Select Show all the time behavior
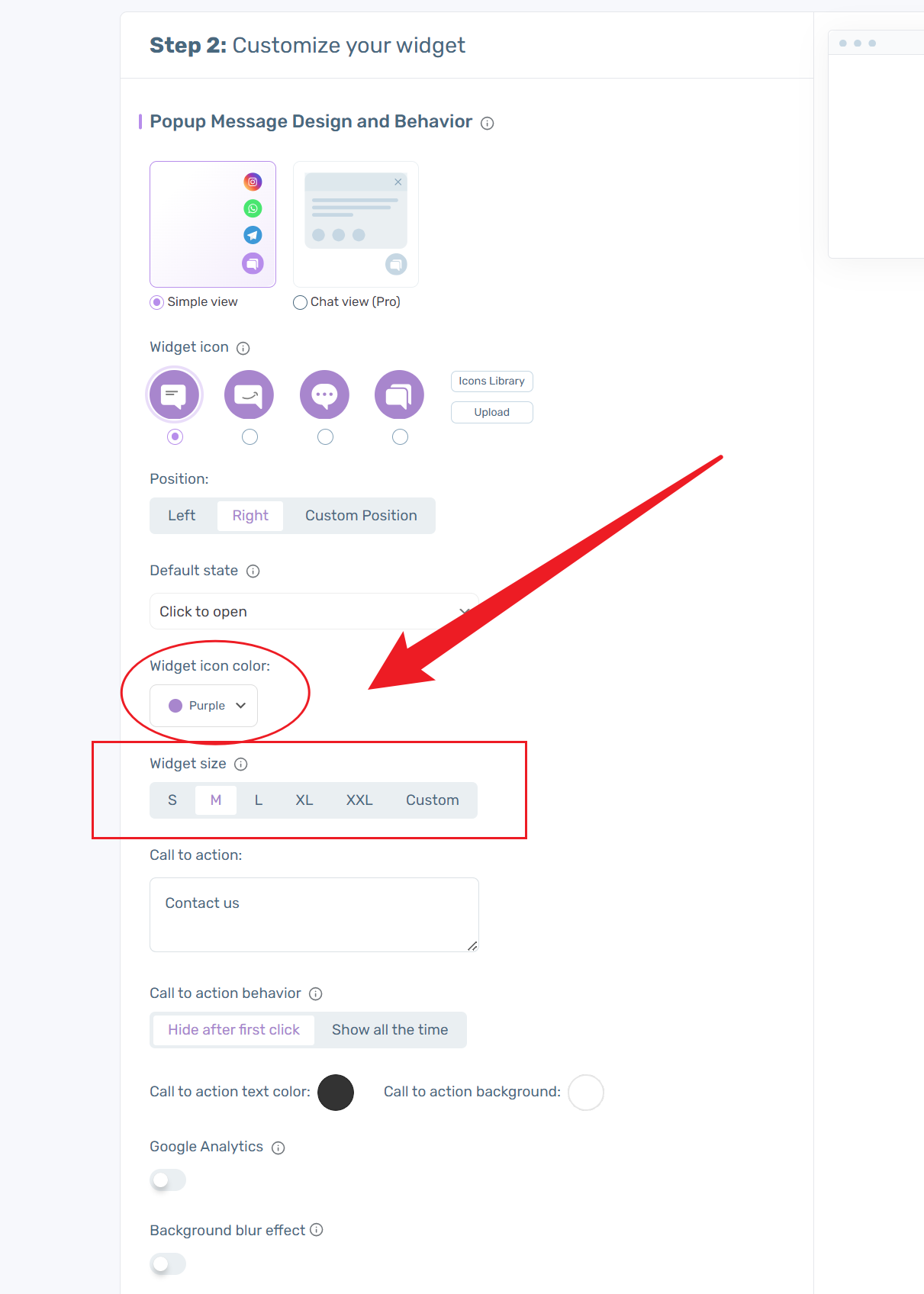The image size is (924, 1294). (x=389, y=1029)
